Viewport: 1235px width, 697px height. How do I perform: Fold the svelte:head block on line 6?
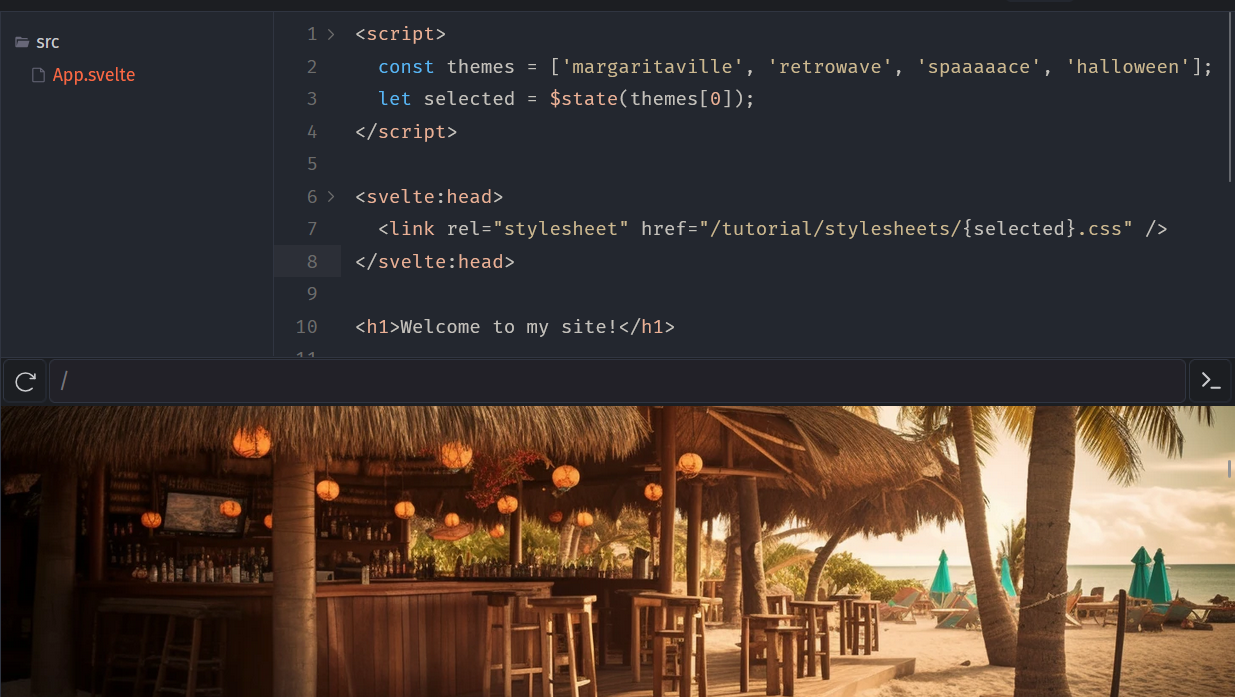pos(332,197)
